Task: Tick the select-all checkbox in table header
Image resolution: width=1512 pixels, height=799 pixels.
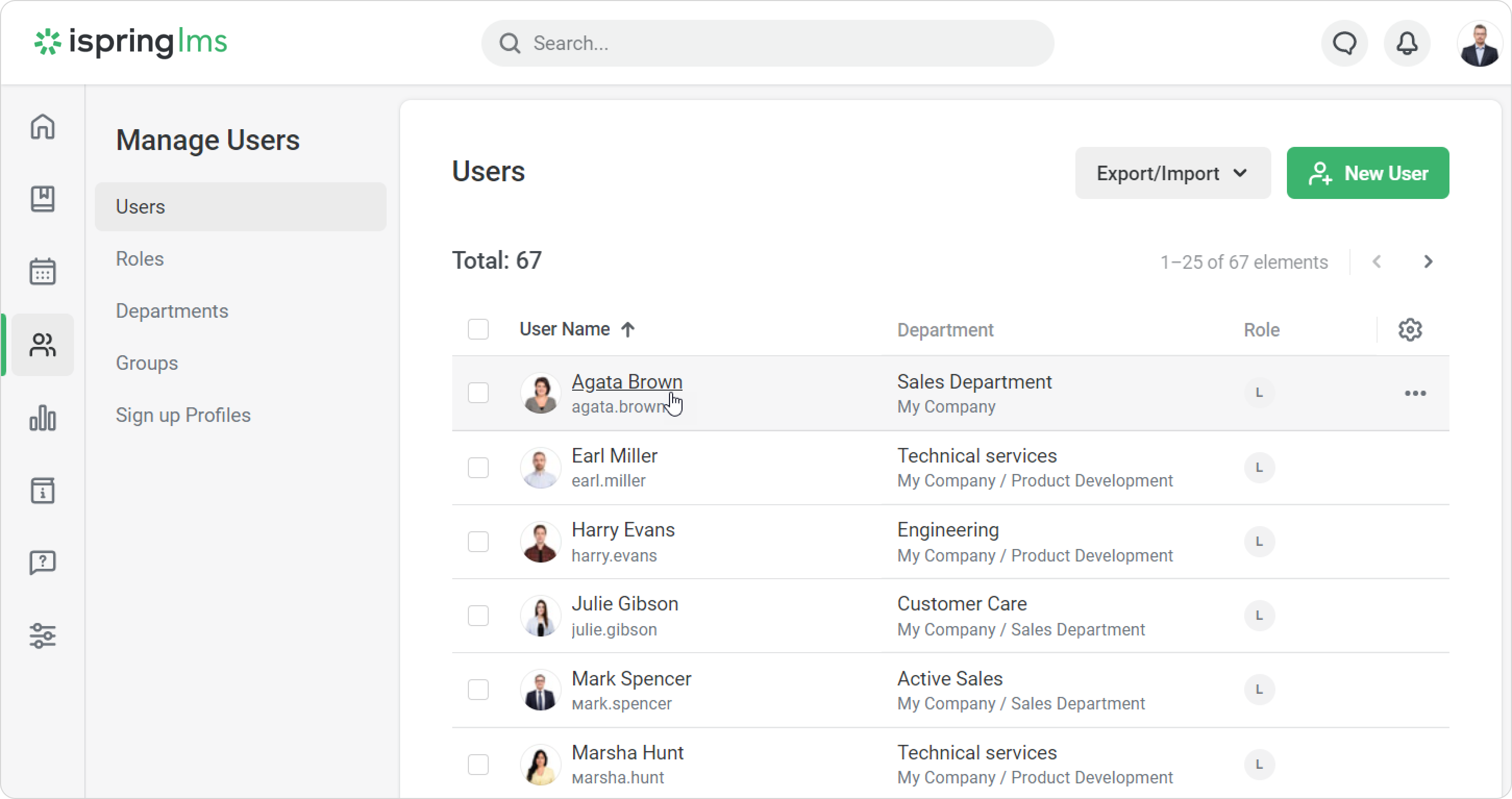Action: [x=478, y=329]
